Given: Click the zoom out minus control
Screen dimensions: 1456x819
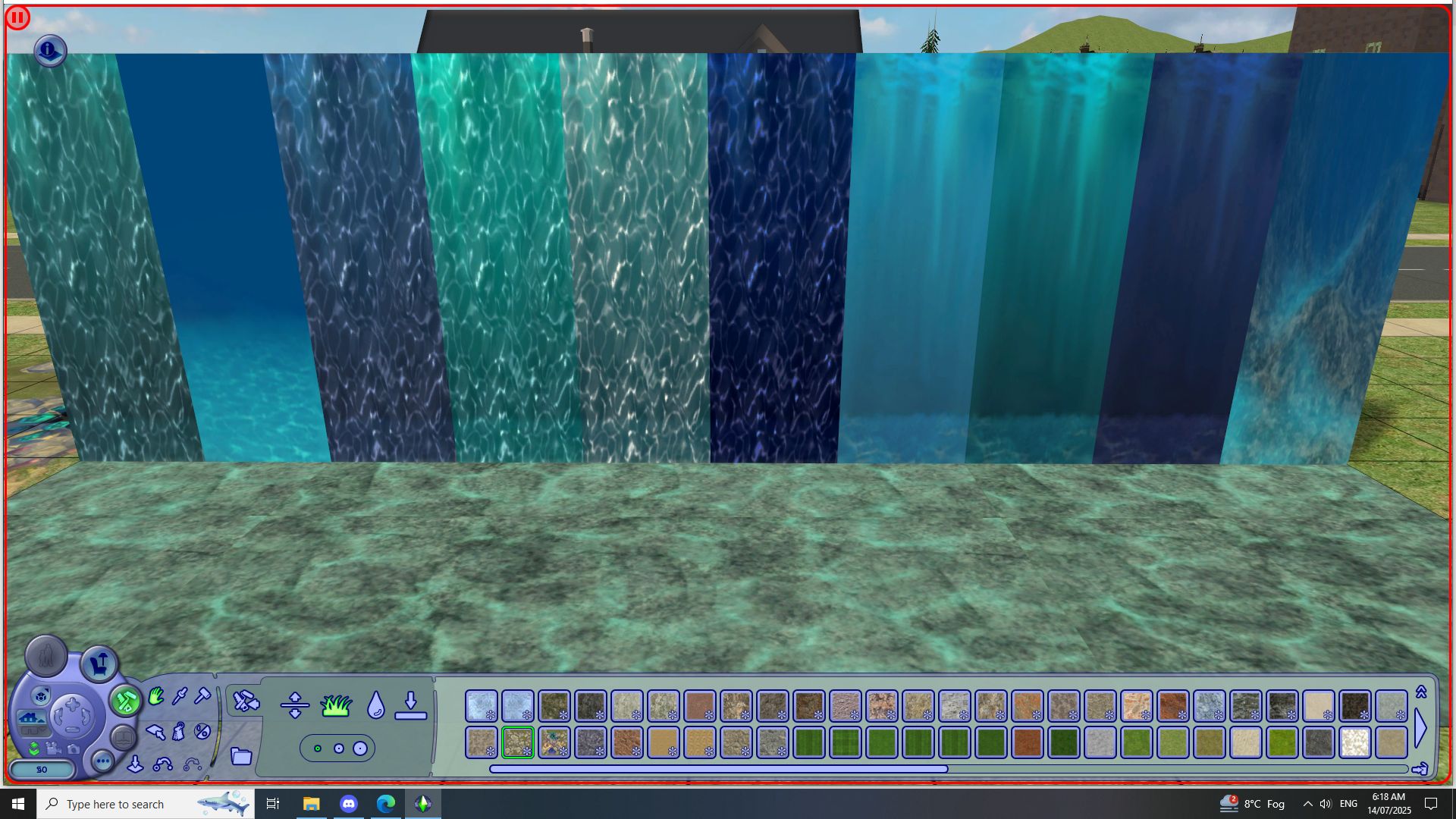Looking at the screenshot, I should coord(72,730).
